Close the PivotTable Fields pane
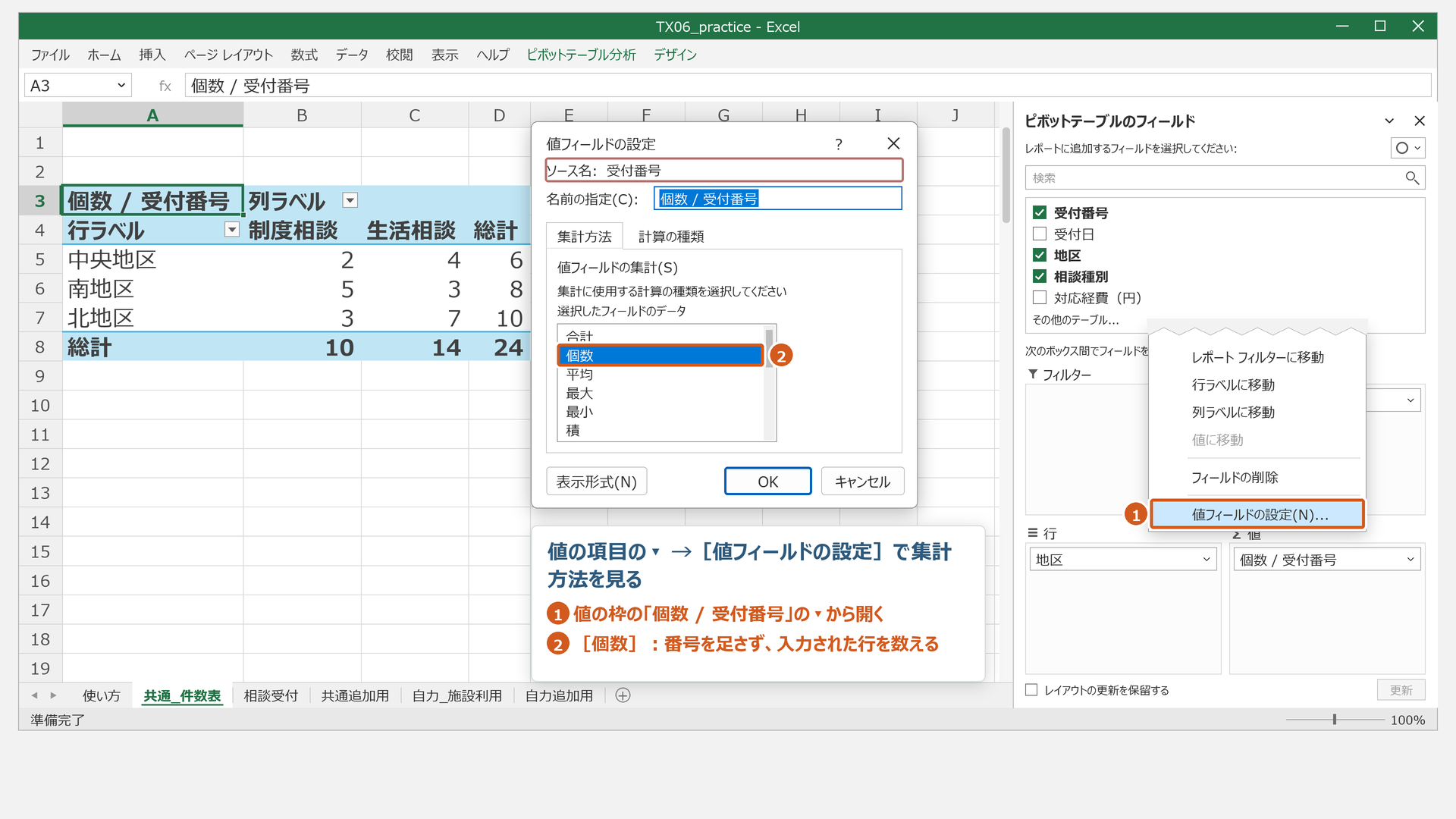The height and width of the screenshot is (819, 1456). [x=1420, y=121]
